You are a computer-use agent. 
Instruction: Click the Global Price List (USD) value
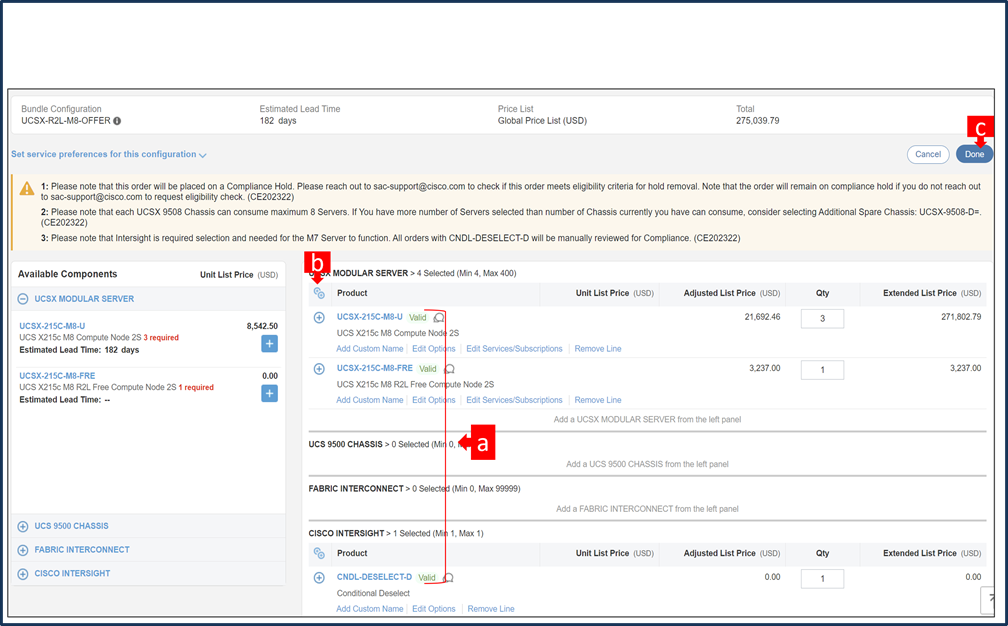tap(542, 121)
